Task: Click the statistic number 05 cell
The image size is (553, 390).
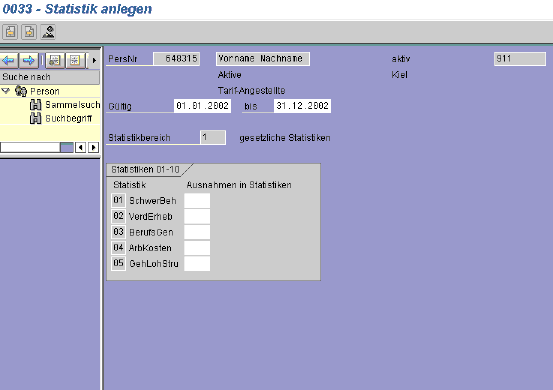Action: [118, 263]
